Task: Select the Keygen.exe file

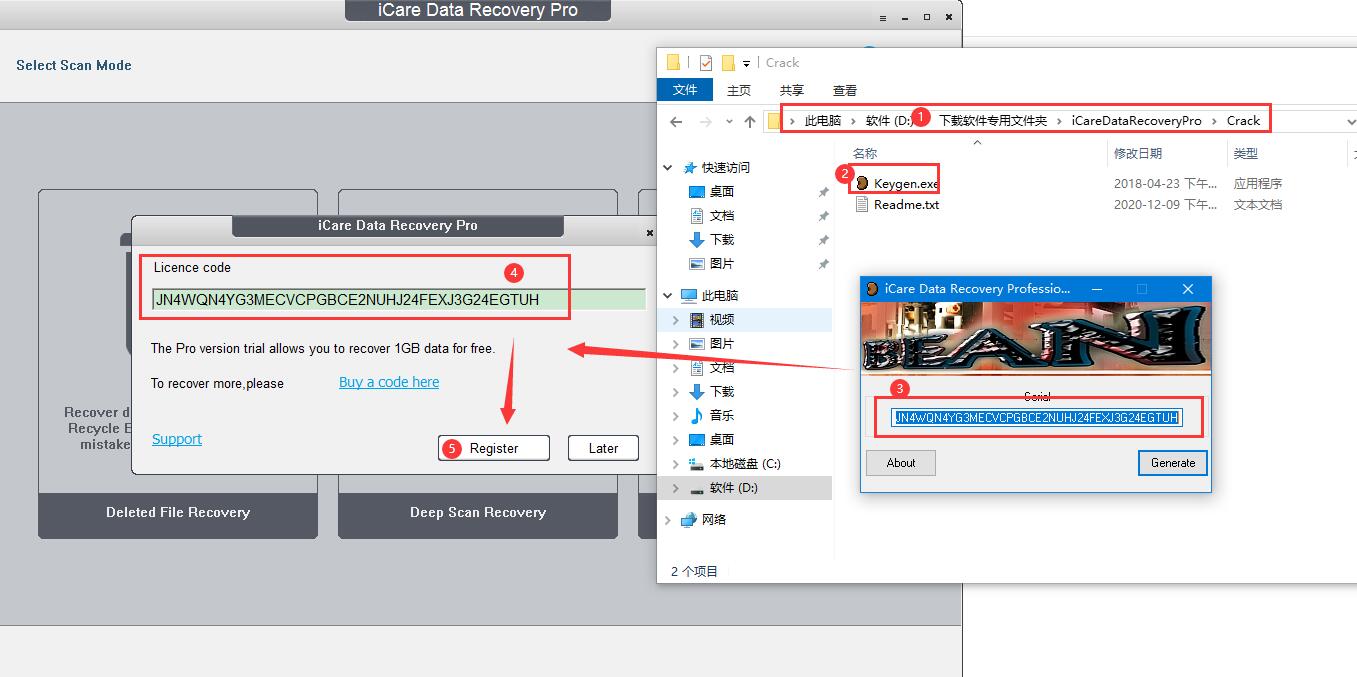Action: 906,184
